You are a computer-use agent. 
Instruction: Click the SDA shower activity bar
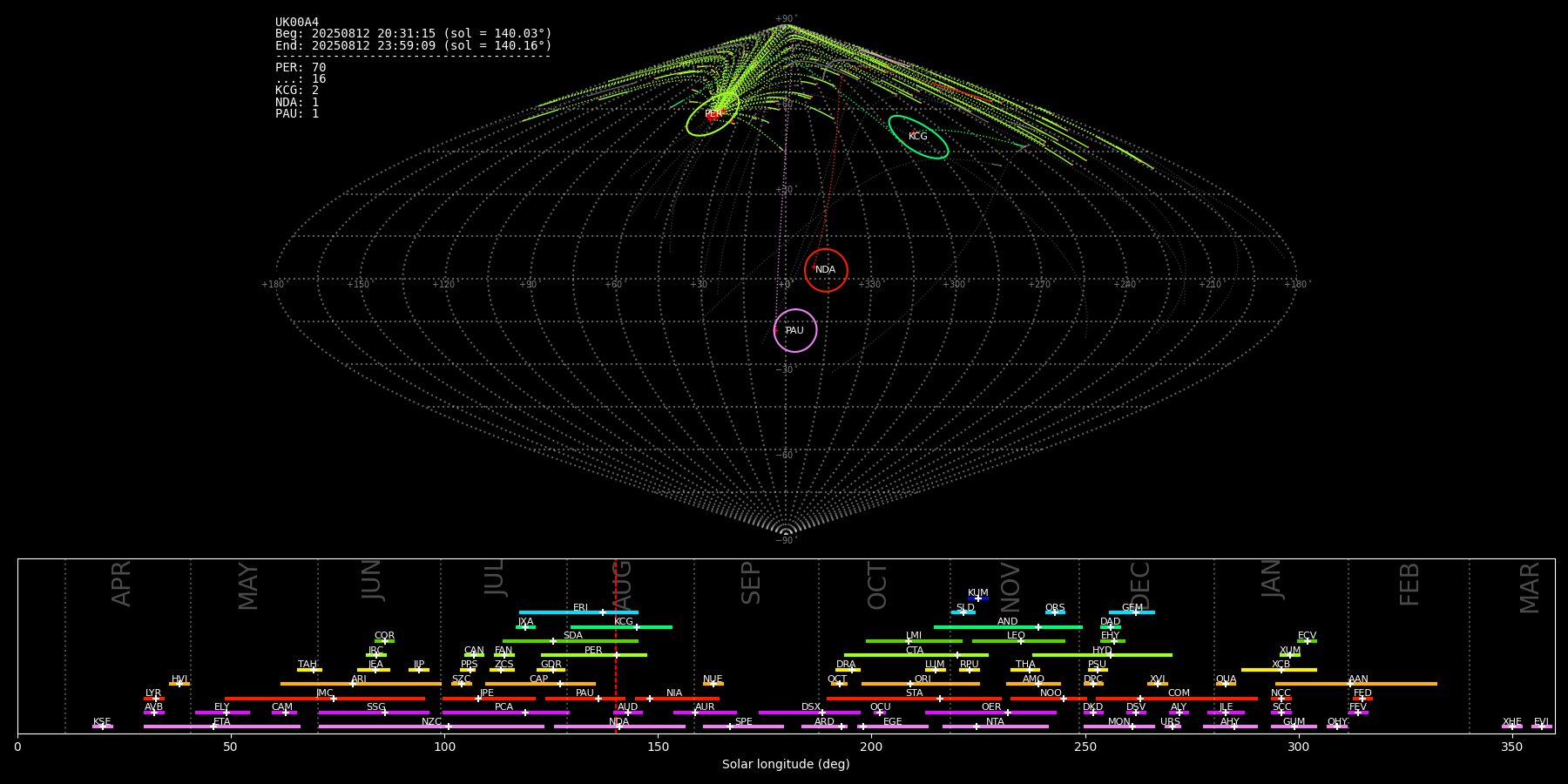click(571, 641)
